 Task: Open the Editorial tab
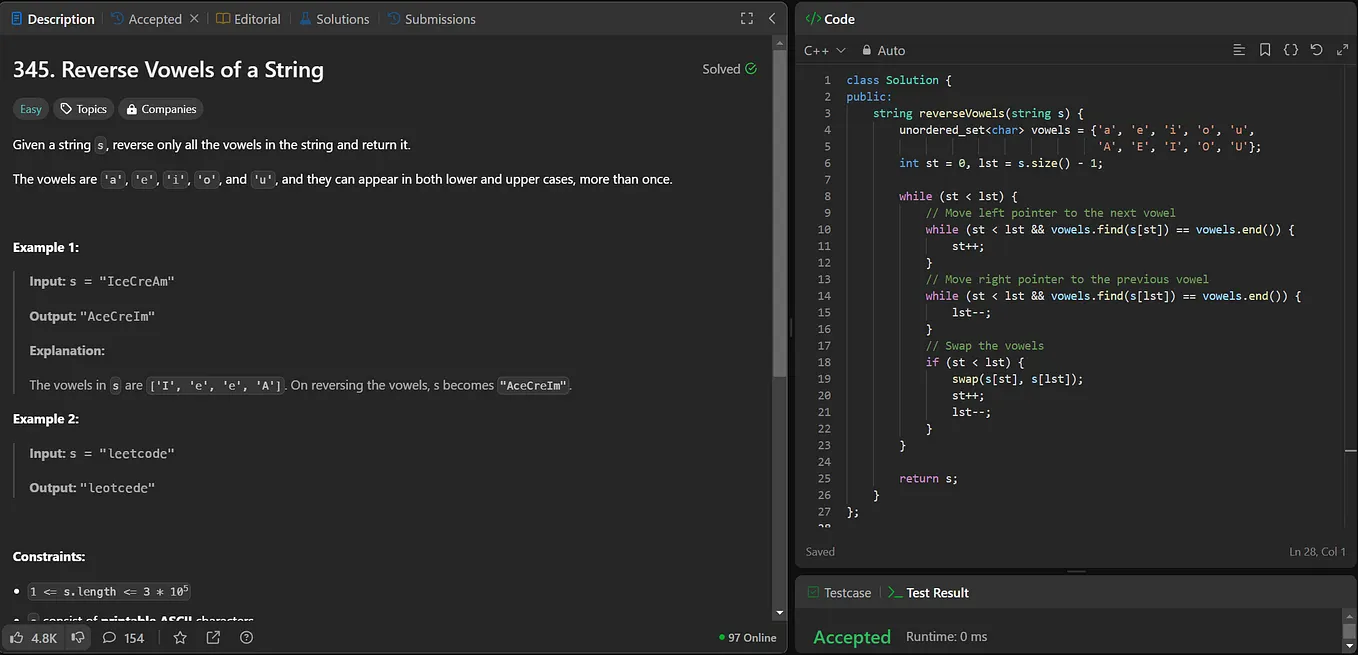pos(257,18)
